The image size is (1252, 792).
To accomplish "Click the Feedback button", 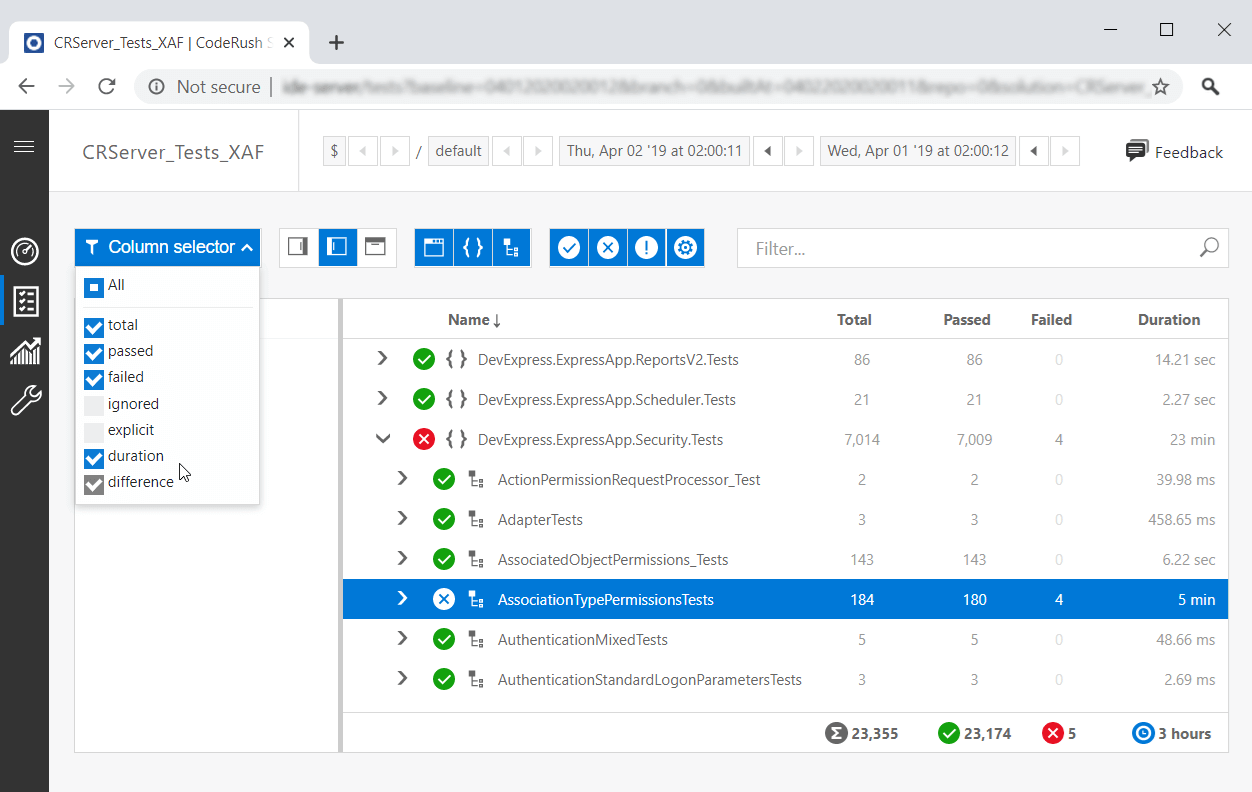I will pyautogui.click(x=1173, y=151).
